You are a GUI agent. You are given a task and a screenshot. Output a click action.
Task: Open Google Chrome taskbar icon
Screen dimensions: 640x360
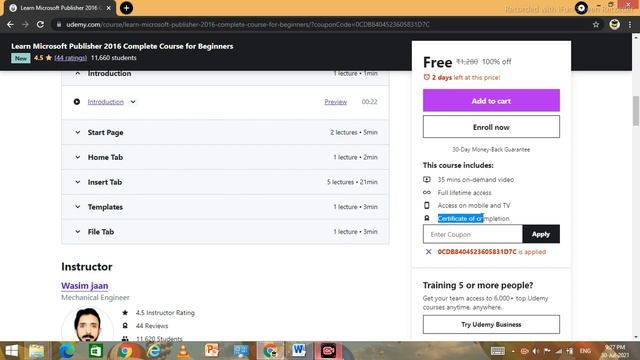pyautogui.click(x=125, y=351)
